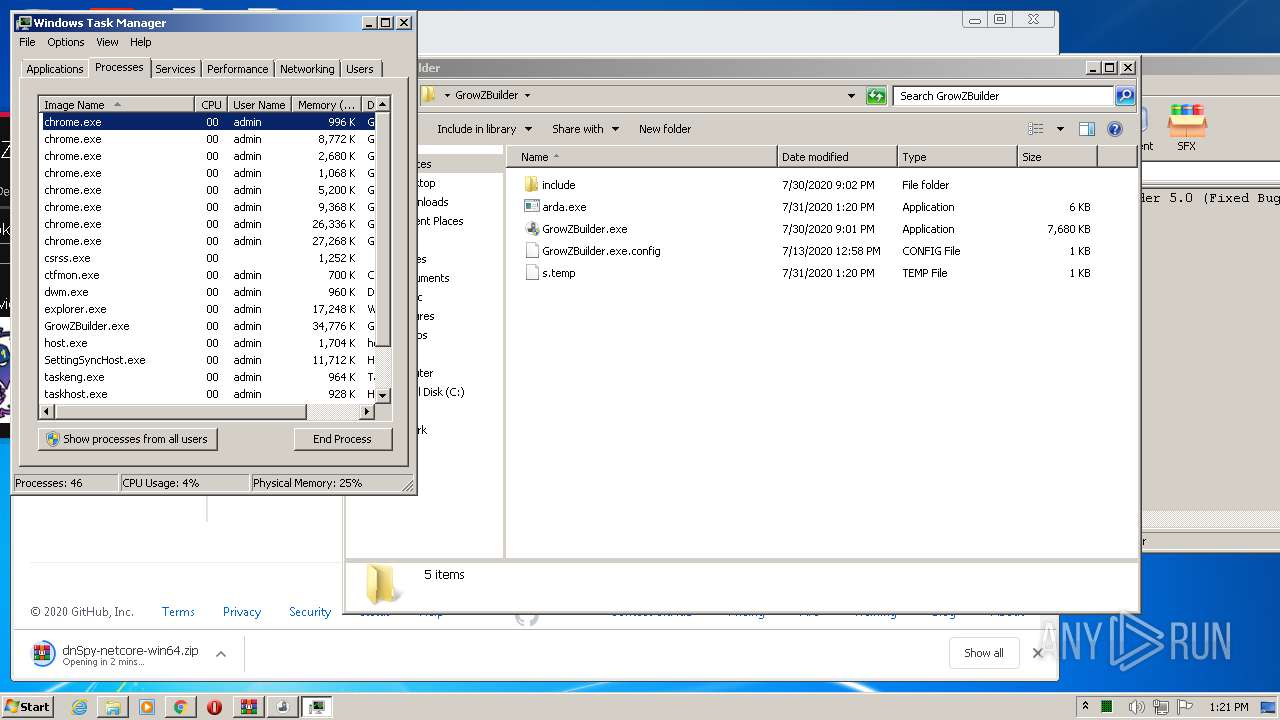1280x720 pixels.
Task: Open Explorer help icon
Action: click(1115, 129)
